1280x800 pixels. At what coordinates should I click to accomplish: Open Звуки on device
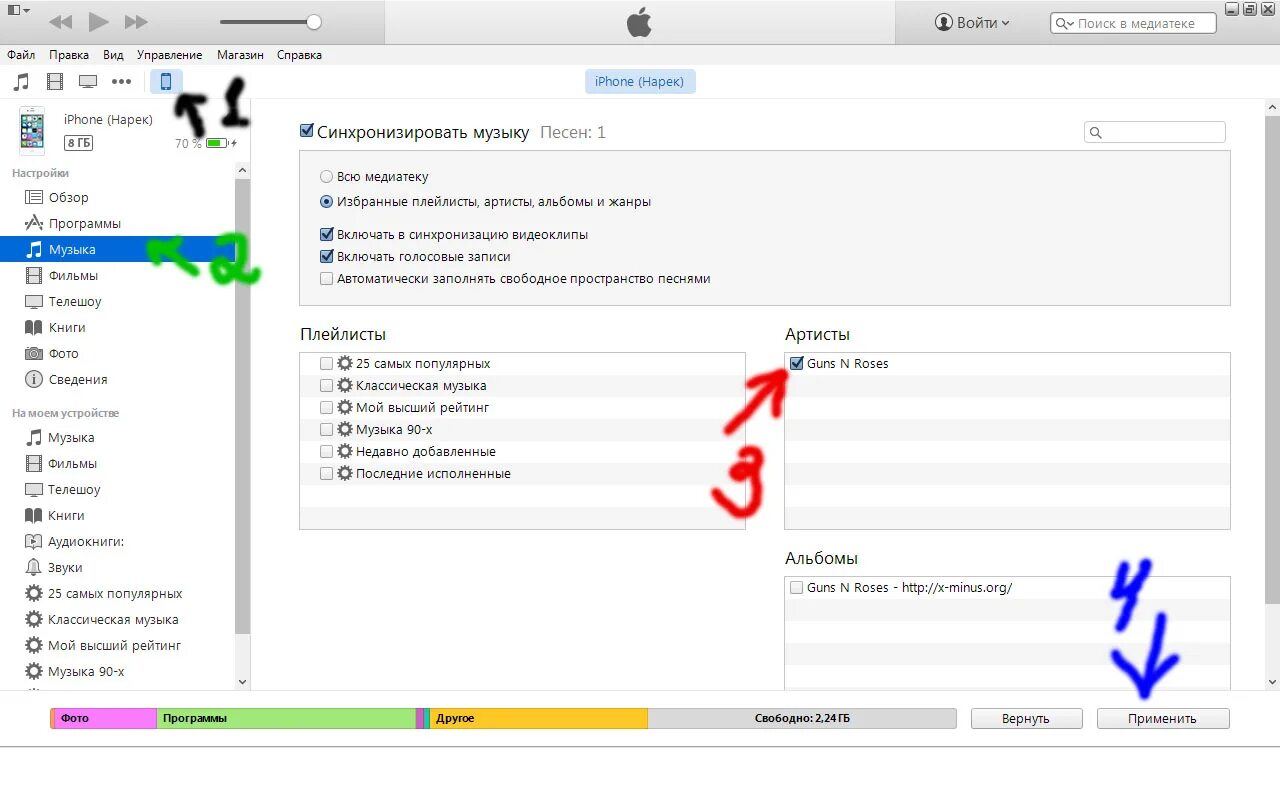(x=118, y=567)
